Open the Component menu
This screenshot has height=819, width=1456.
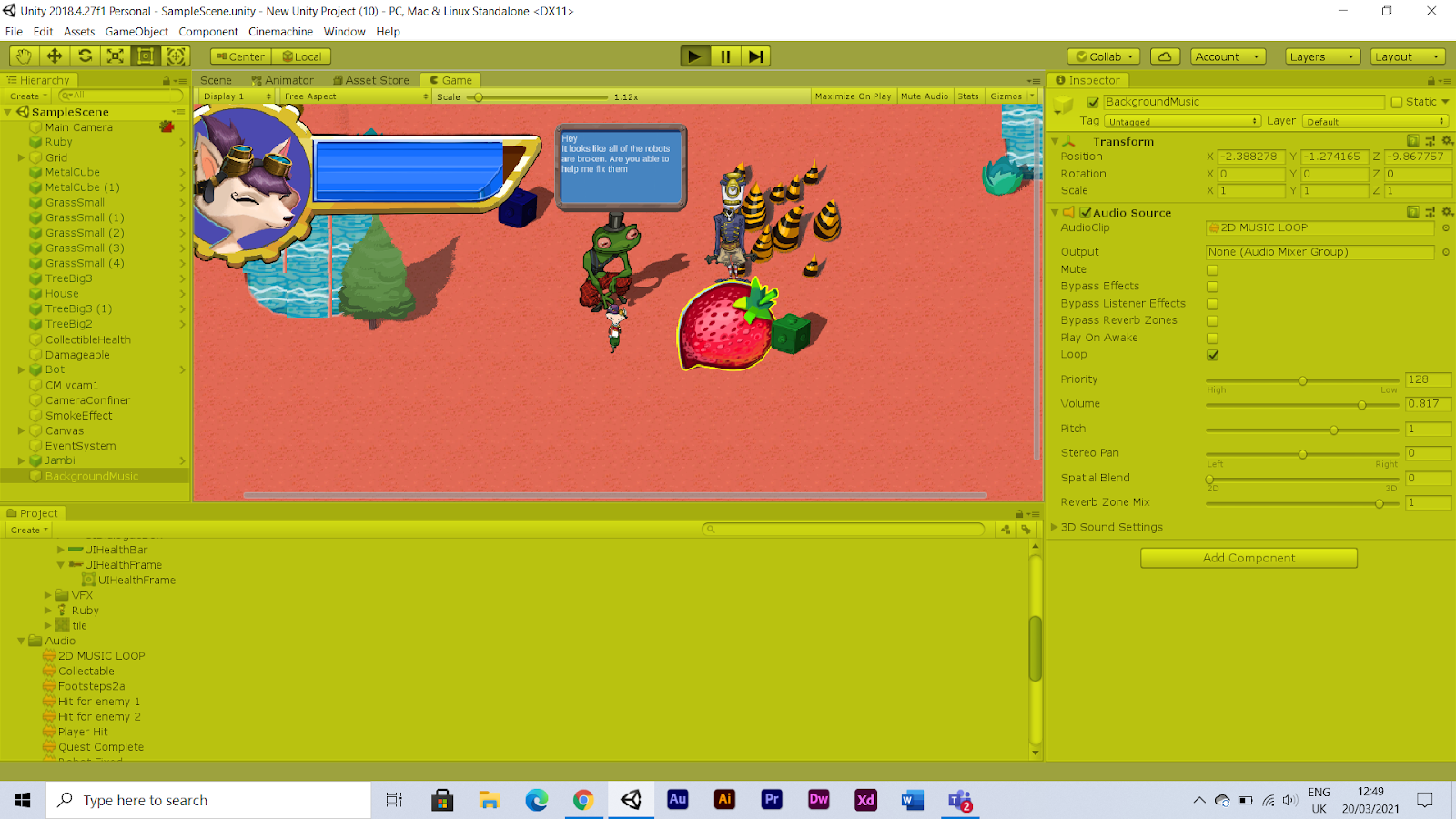pos(207,32)
